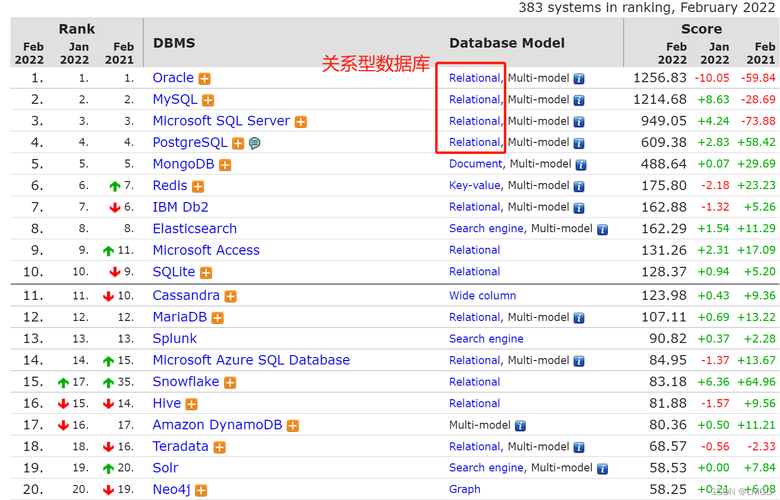Open the Microsoft SQL Server link
Image resolution: width=780 pixels, height=500 pixels.
tap(221, 121)
